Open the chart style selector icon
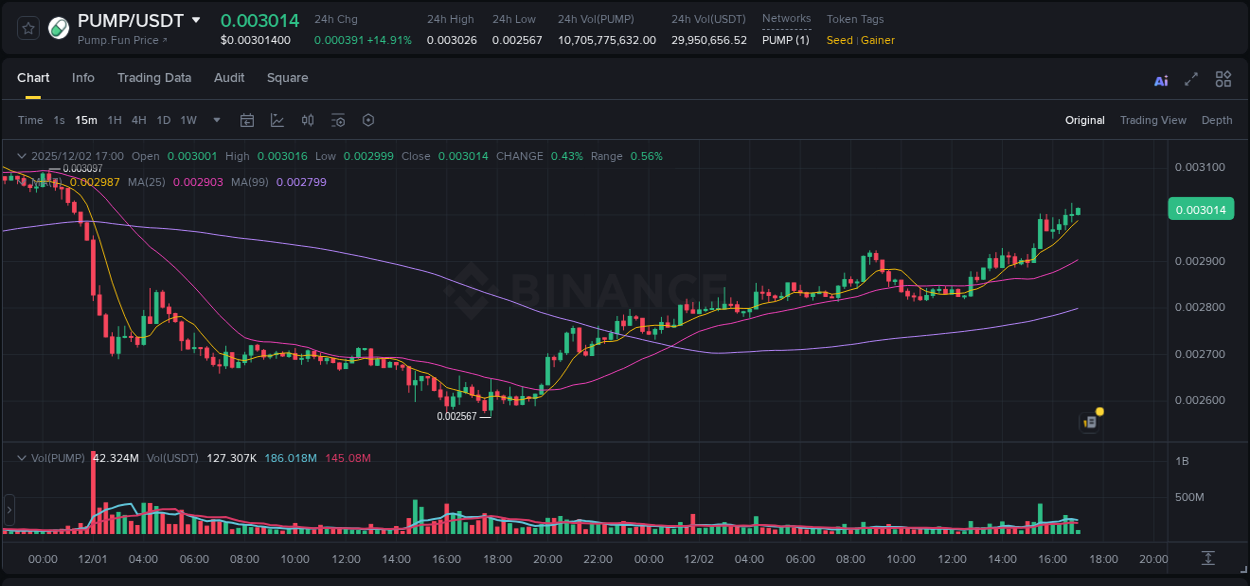The image size is (1250, 586). 277,120
